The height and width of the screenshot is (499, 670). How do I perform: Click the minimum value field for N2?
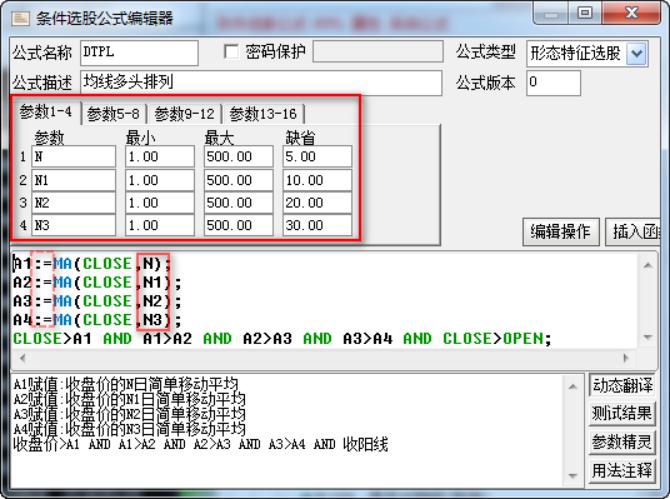160,203
